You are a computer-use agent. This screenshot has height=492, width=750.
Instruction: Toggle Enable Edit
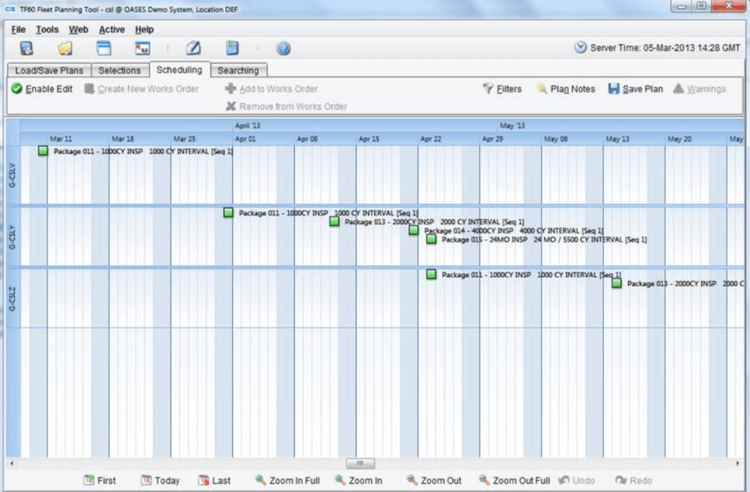(x=42, y=89)
